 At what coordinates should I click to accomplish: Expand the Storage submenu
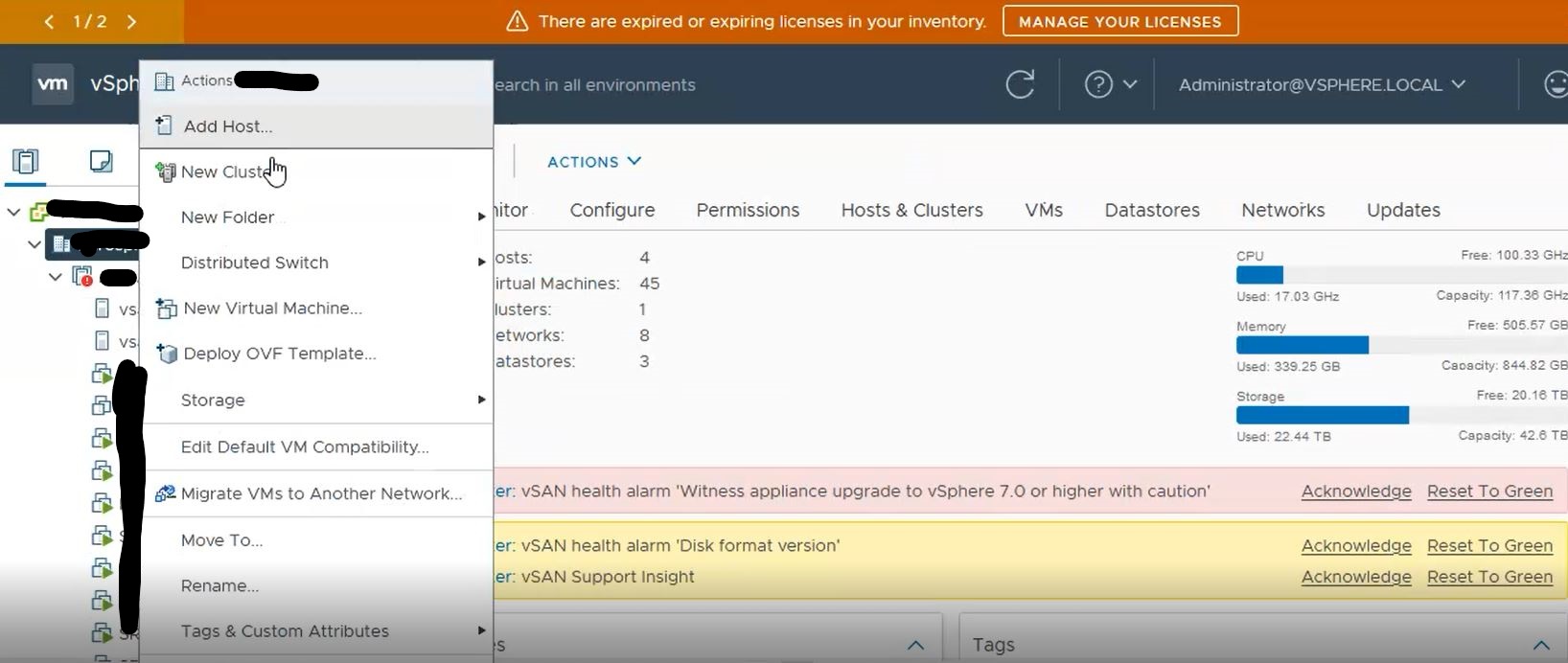[x=482, y=400]
